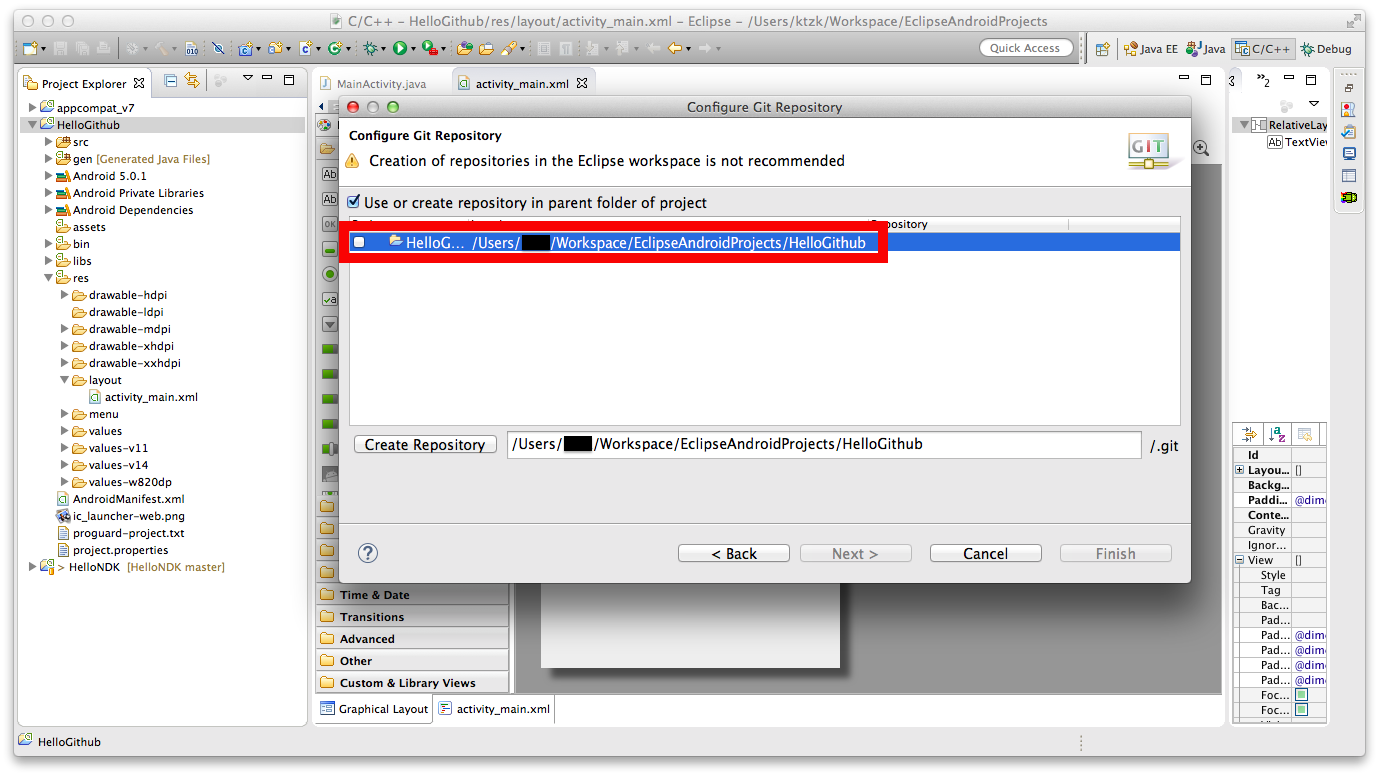Open the Time & Date palette category
Viewport: 1379px width, 776px height.
click(412, 595)
